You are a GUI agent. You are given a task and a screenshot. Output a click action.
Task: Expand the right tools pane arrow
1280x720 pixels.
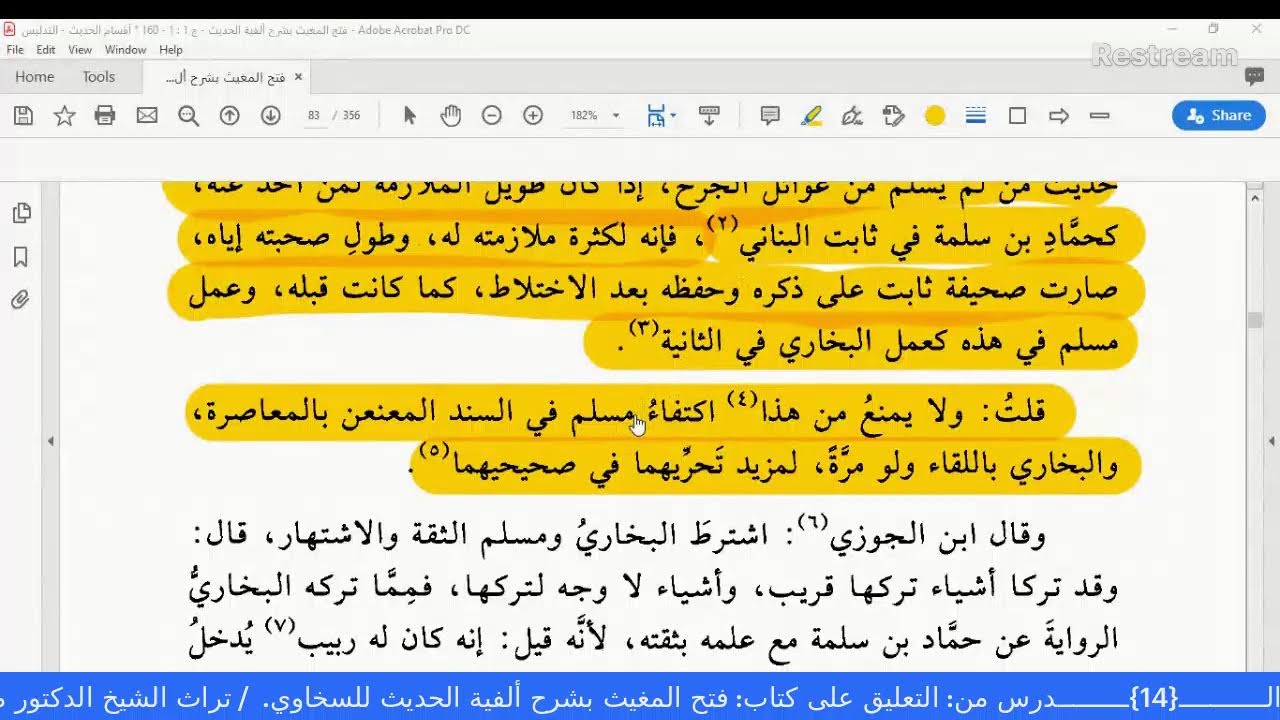pos(1272,441)
